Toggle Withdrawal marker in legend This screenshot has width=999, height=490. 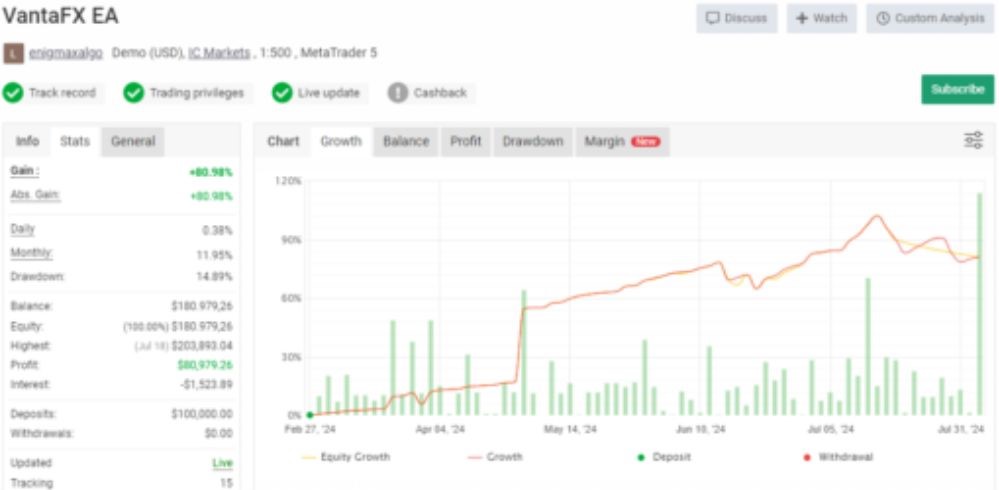tap(838, 457)
